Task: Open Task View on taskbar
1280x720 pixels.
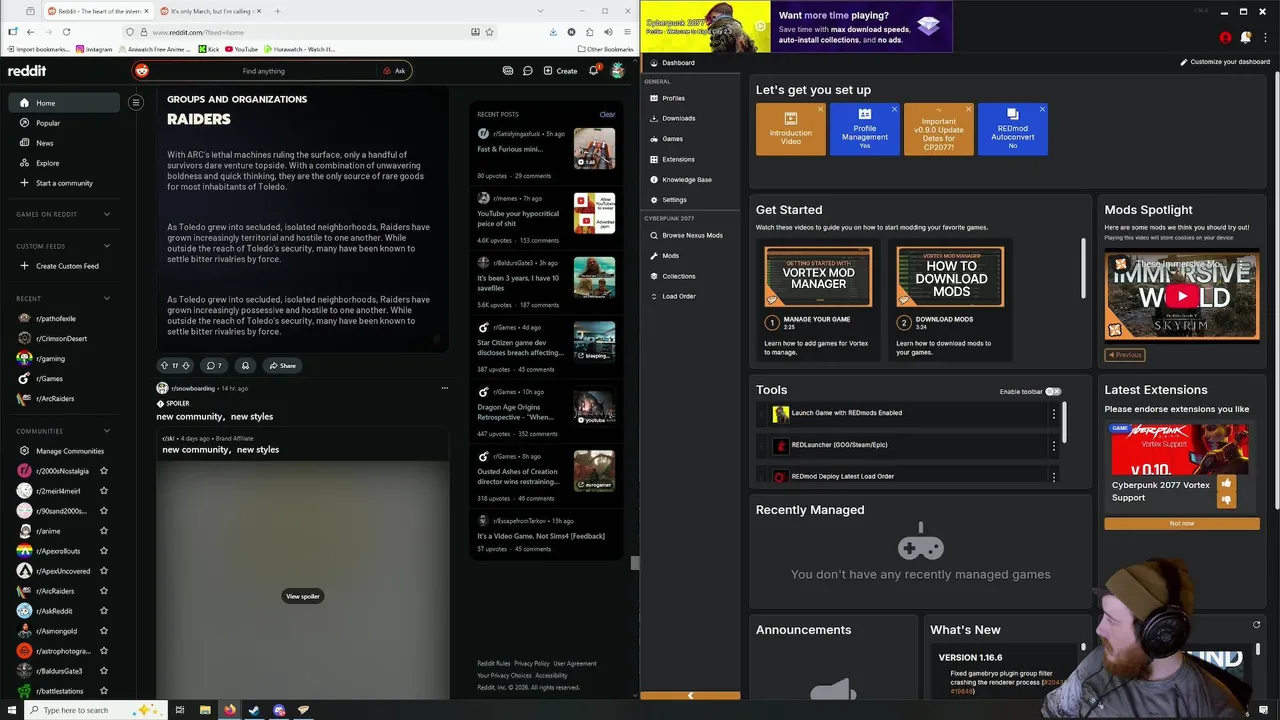Action: 180,710
